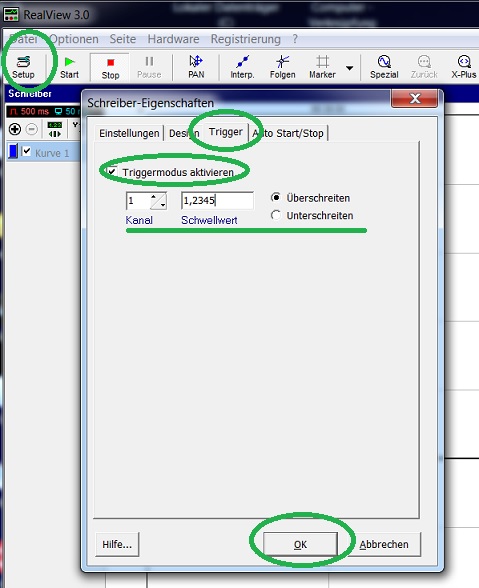Zoom in with the plus circle icon
The height and width of the screenshot is (588, 479).
click(15, 129)
